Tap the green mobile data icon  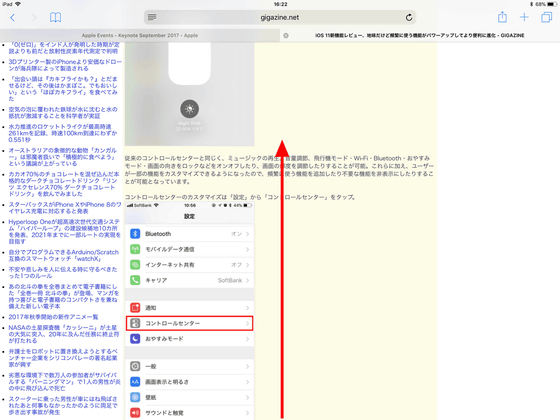135,249
